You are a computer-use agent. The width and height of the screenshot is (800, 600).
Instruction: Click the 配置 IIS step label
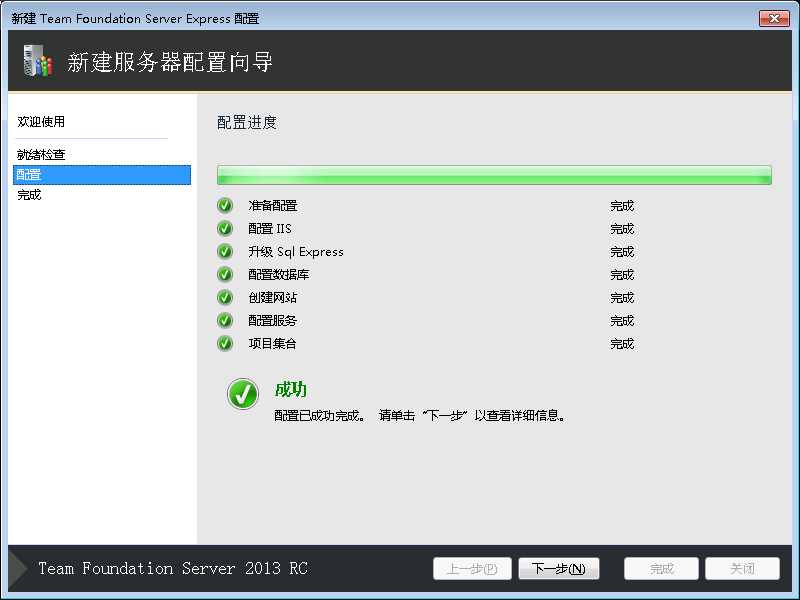(270, 229)
